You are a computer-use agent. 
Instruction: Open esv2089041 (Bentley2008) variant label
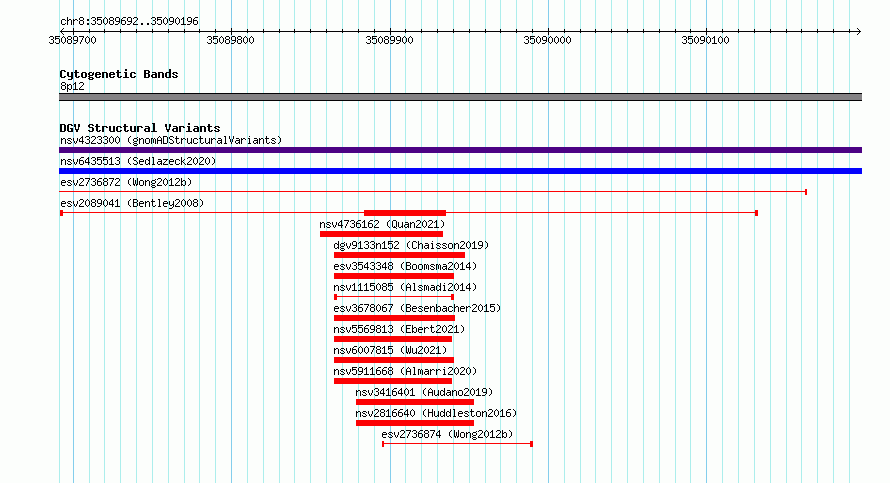click(132, 203)
